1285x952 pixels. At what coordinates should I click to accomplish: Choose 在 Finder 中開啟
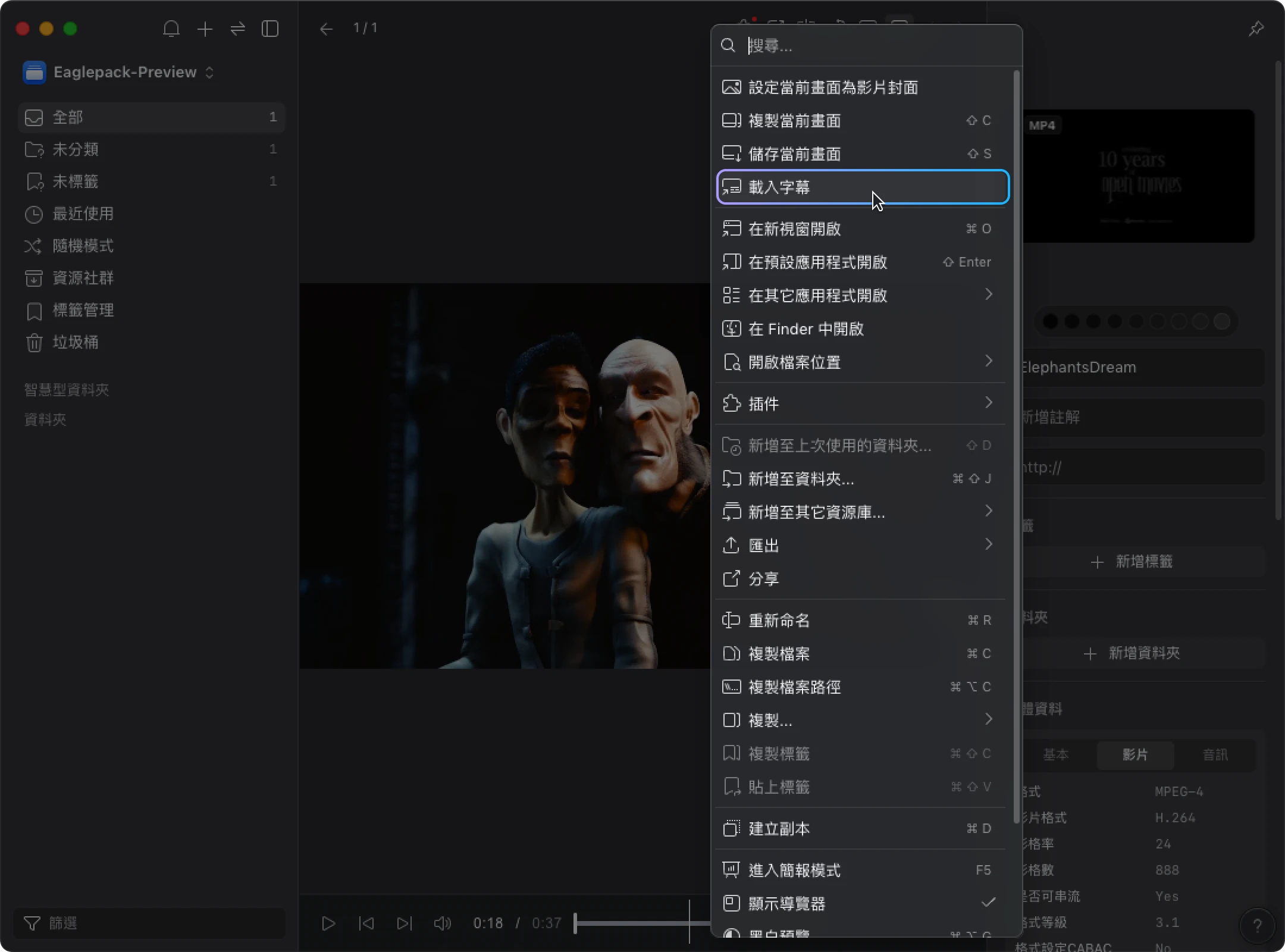(x=863, y=329)
